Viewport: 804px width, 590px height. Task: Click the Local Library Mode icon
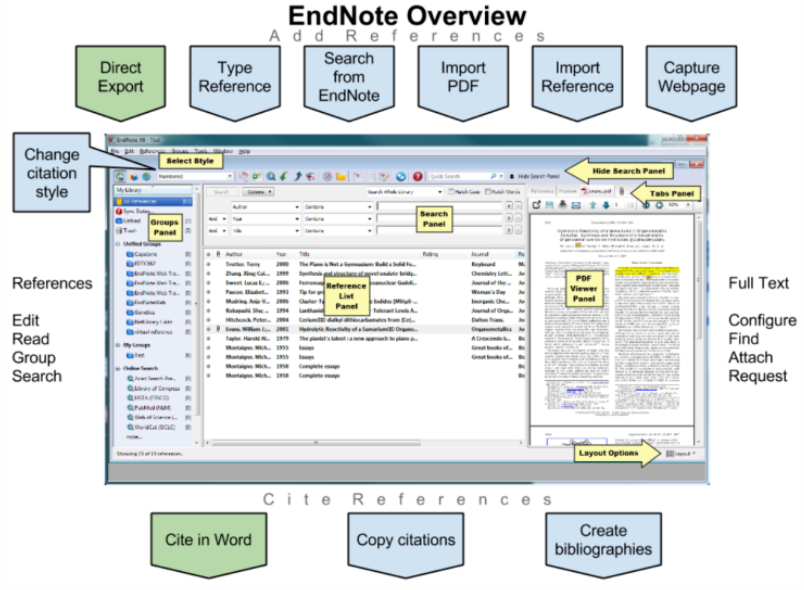click(x=133, y=176)
